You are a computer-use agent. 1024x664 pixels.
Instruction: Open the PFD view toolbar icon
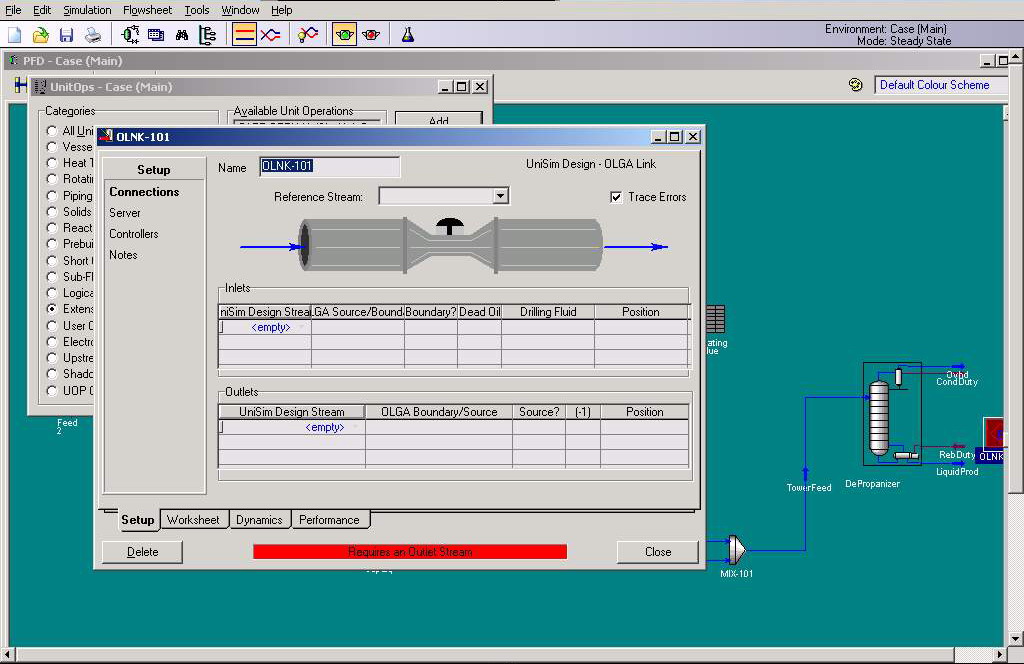coord(131,35)
